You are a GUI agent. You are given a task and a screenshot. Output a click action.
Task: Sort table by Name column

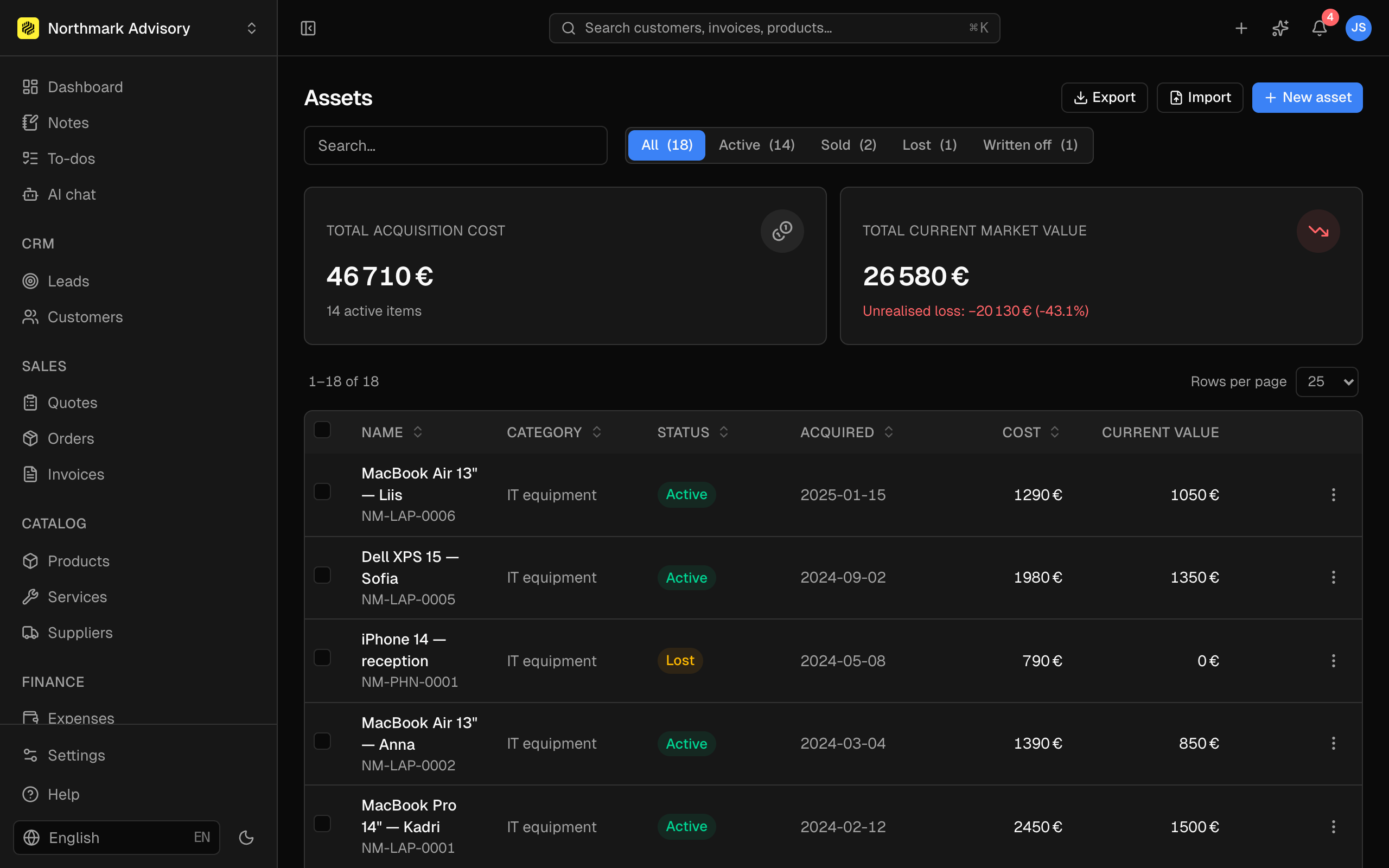(x=392, y=432)
